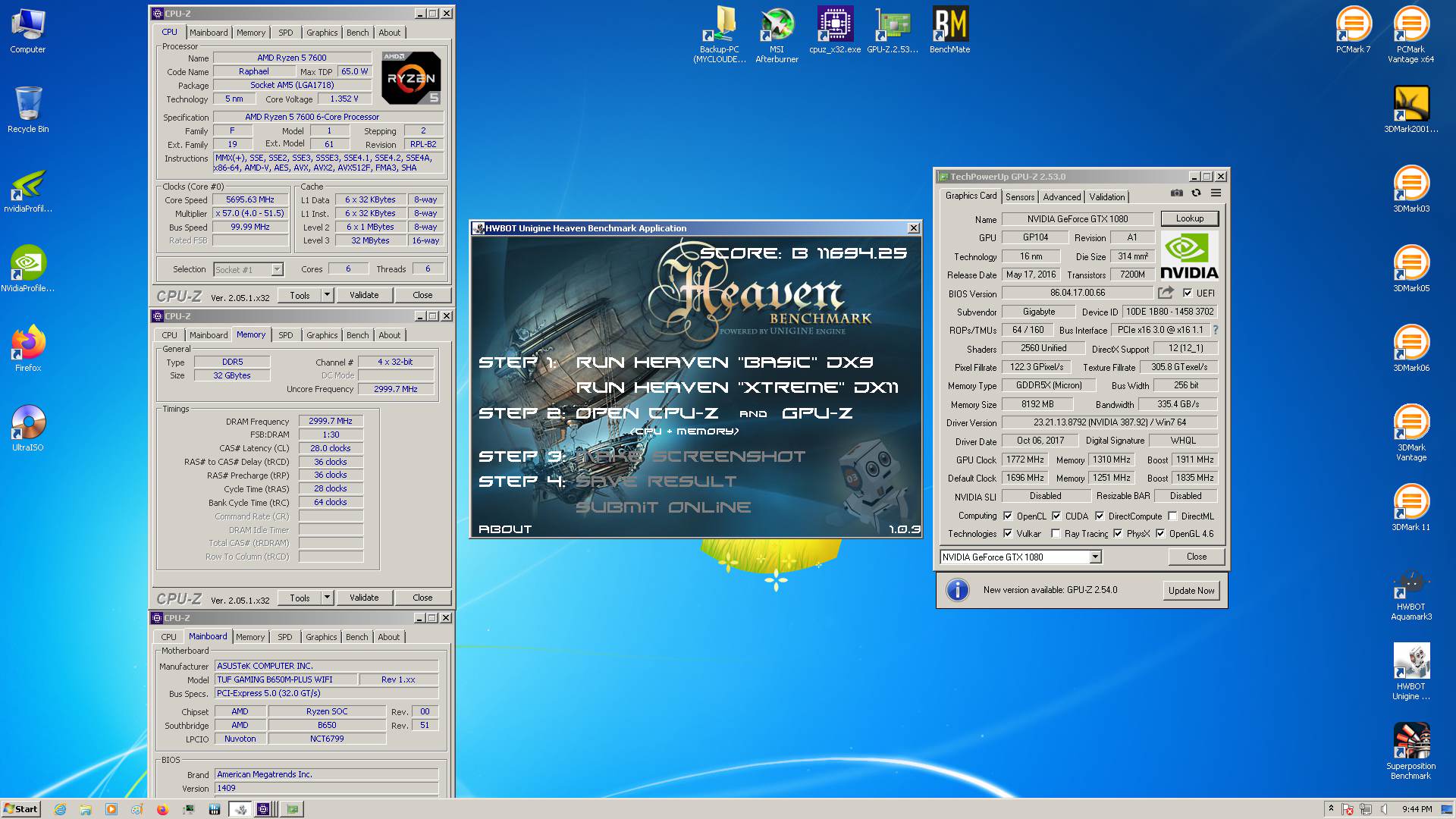Image resolution: width=1456 pixels, height=819 pixels.
Task: Click the taskbar clock showing 9:44 PM
Action: point(1417,809)
